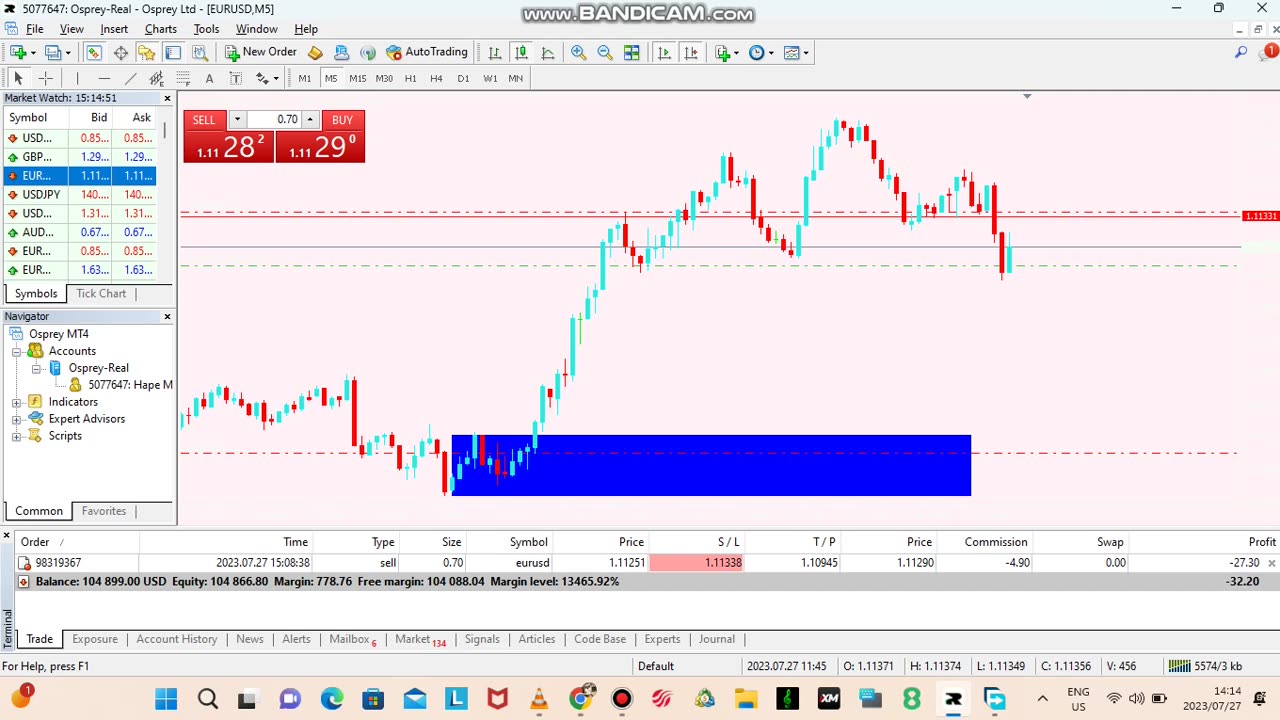Switch to Navigator Favorites tab

(x=104, y=511)
